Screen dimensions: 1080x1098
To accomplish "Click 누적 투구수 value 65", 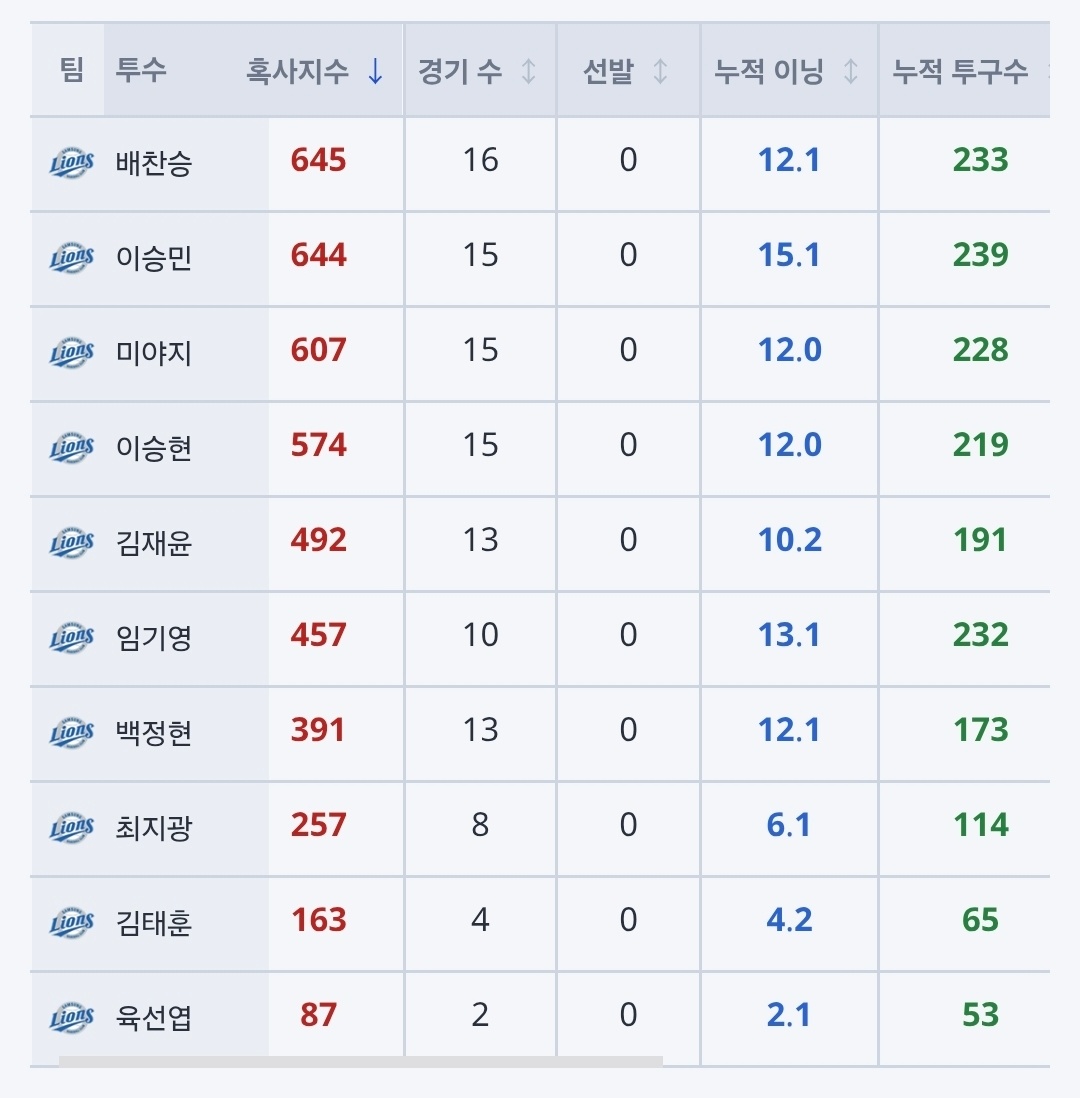I will tap(981, 919).
